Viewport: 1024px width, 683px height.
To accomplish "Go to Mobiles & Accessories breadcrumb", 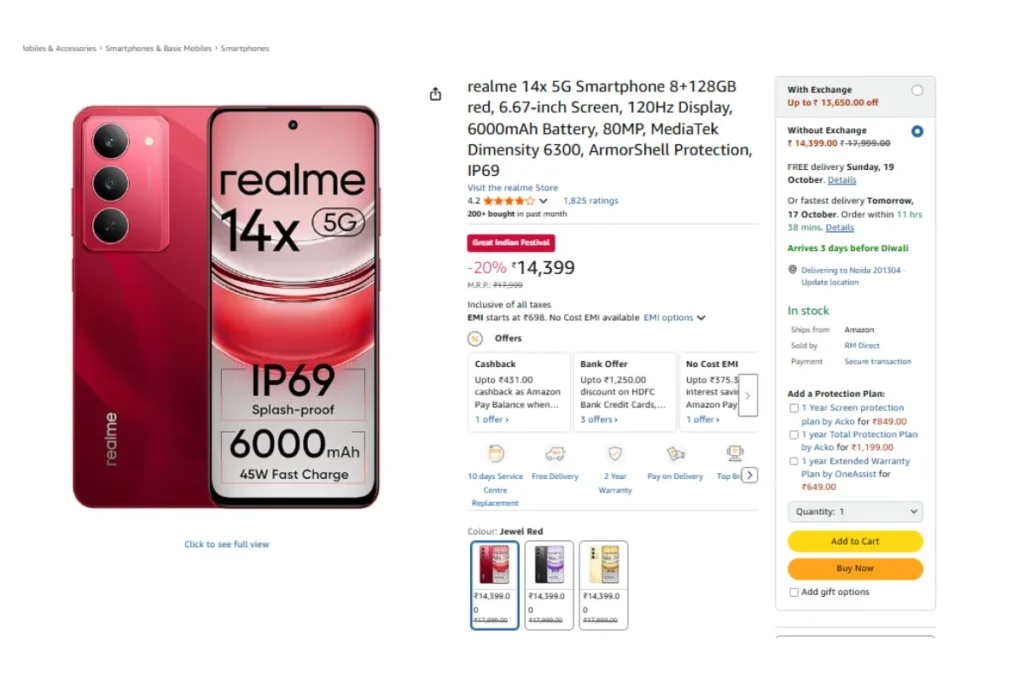I will [60, 48].
